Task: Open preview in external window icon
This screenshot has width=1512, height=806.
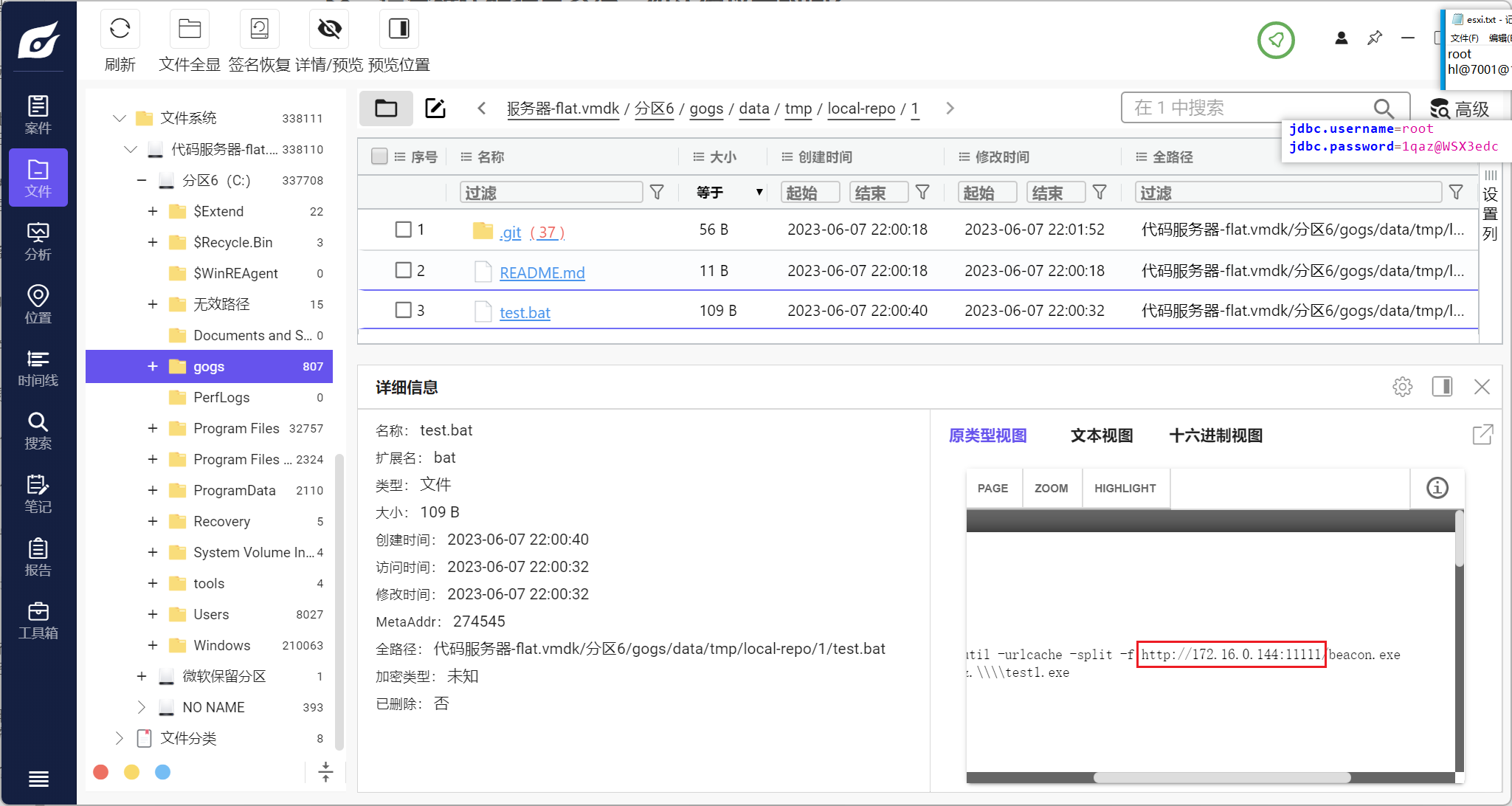Action: point(1482,435)
